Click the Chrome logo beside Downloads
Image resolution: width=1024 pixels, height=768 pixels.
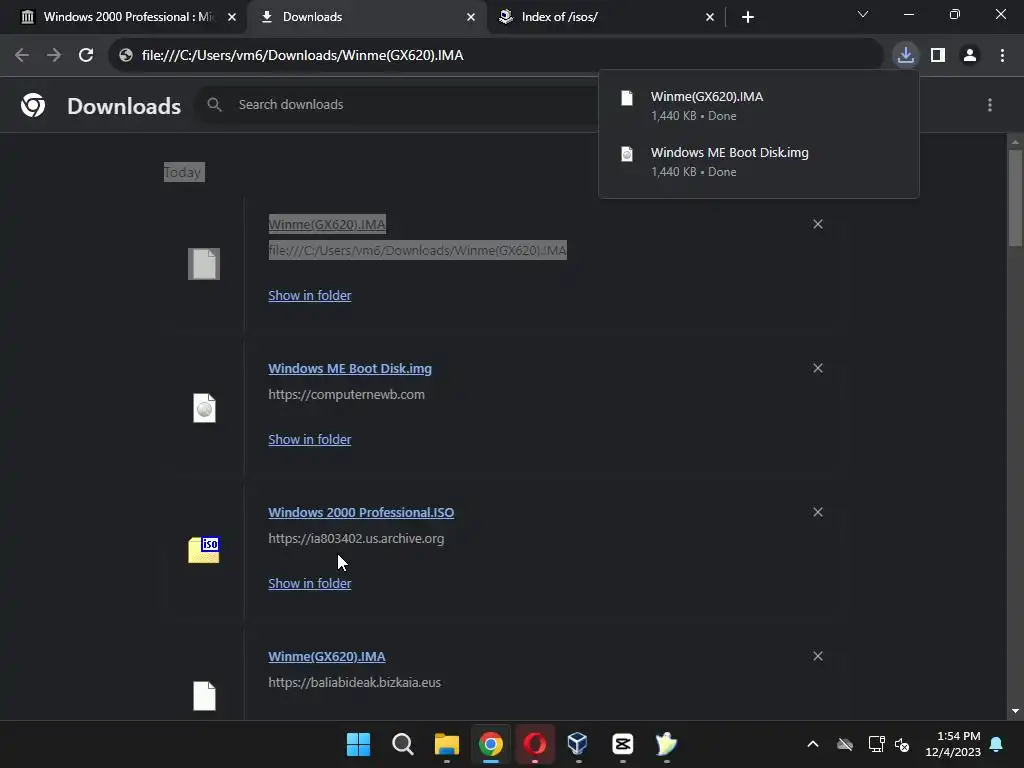coord(33,105)
